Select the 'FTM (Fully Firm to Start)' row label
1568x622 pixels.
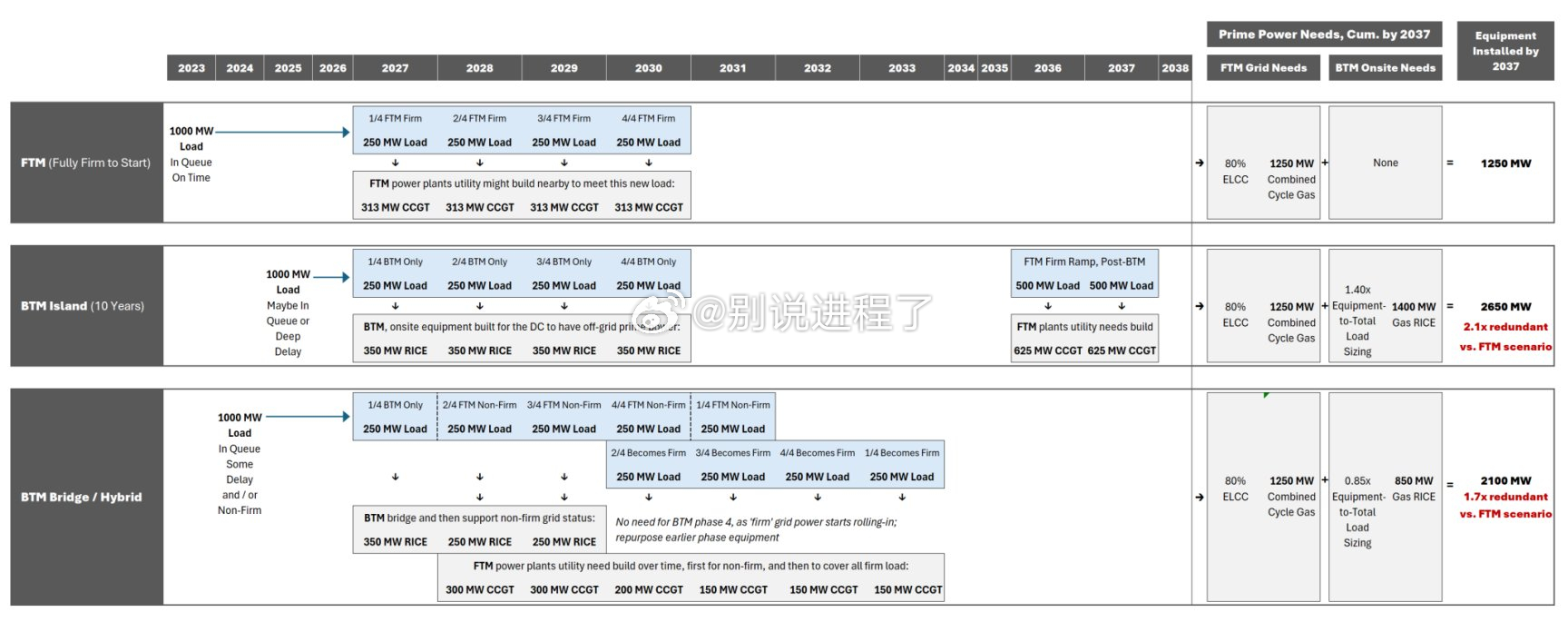(x=86, y=163)
